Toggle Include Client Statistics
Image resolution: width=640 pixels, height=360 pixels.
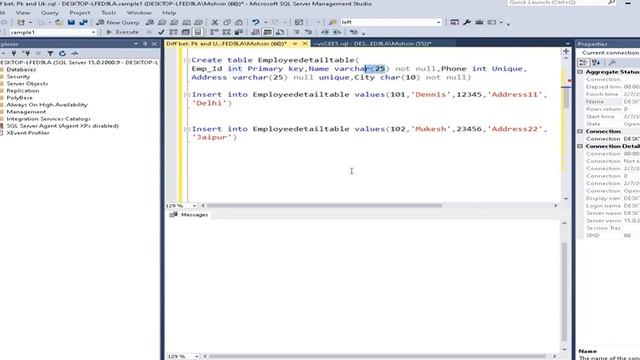point(239,32)
